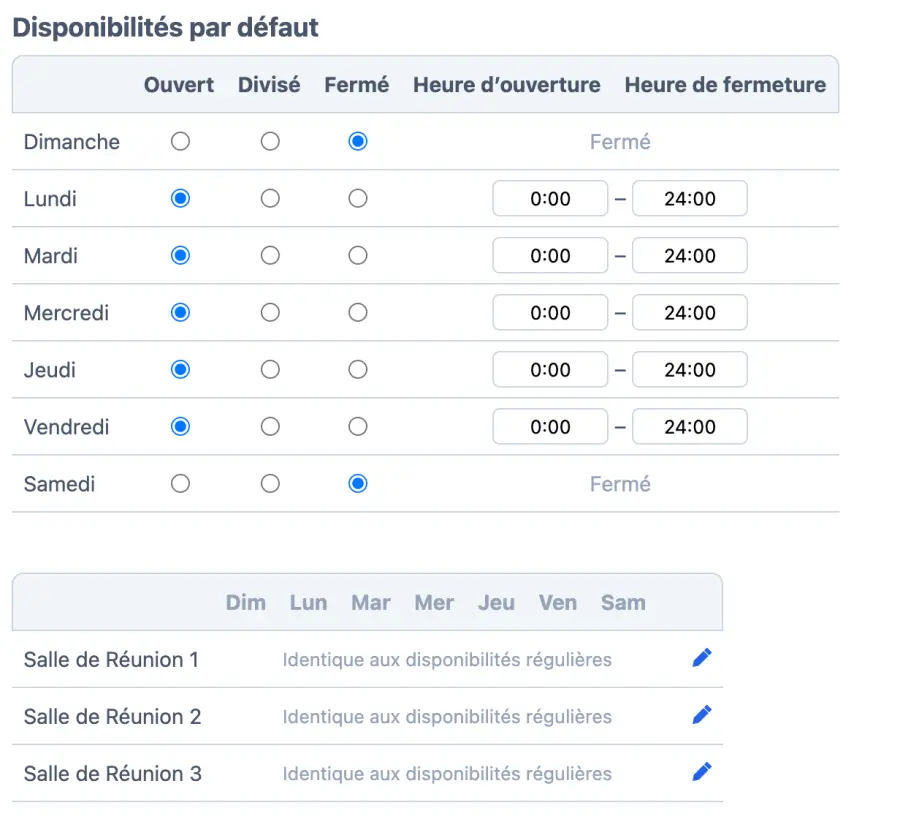Change Vendredi closing time field
Image resolution: width=900 pixels, height=819 pixels.
(x=690, y=427)
